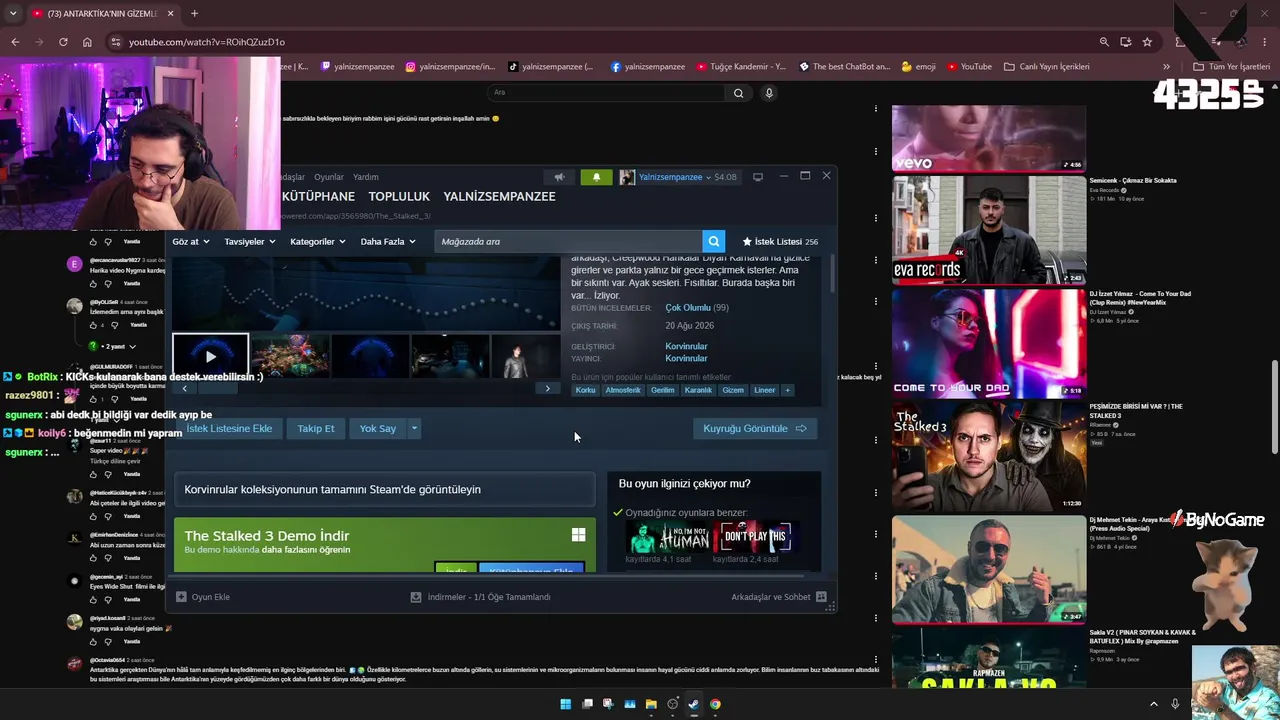
Task: Open Steam notifications bell
Action: tap(596, 177)
